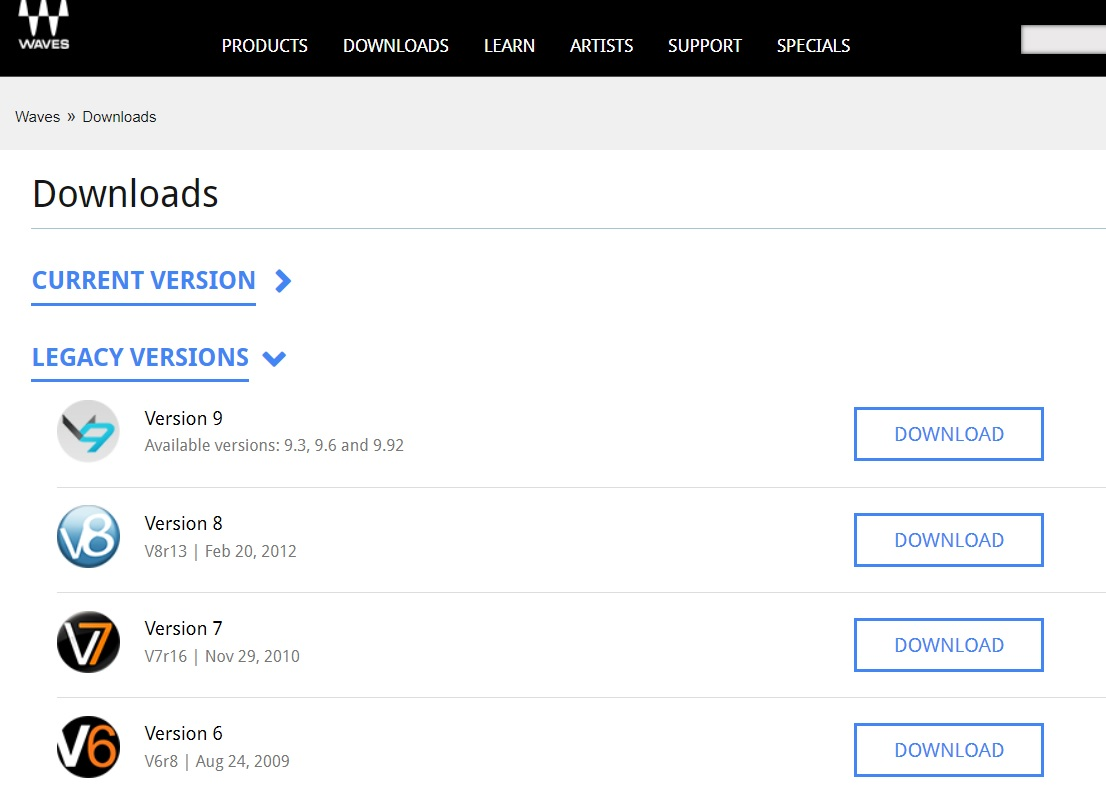This screenshot has height=802, width=1106.
Task: Expand the Current Version section arrow
Action: 283,281
